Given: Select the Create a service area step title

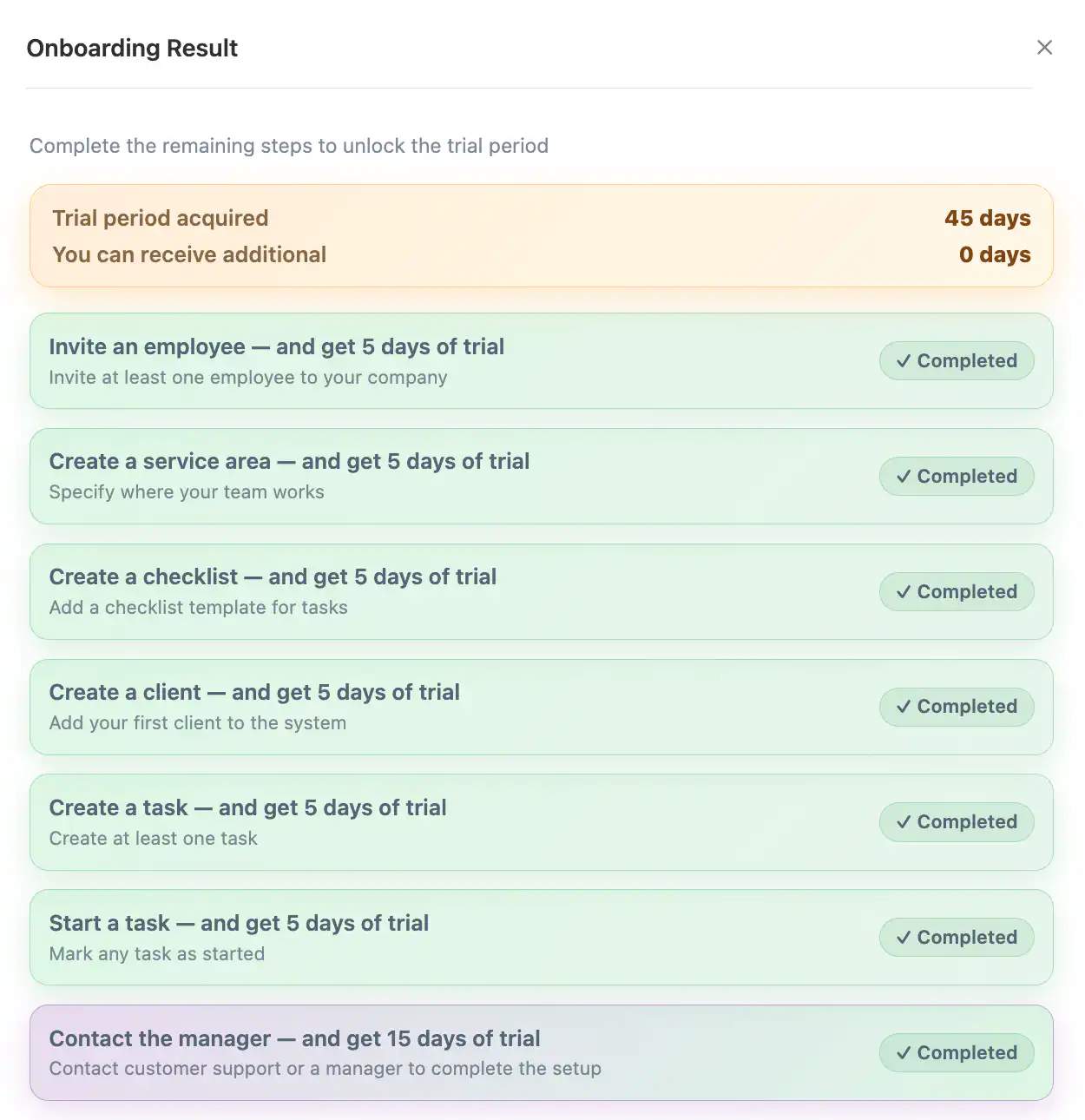Looking at the screenshot, I should coord(289,462).
